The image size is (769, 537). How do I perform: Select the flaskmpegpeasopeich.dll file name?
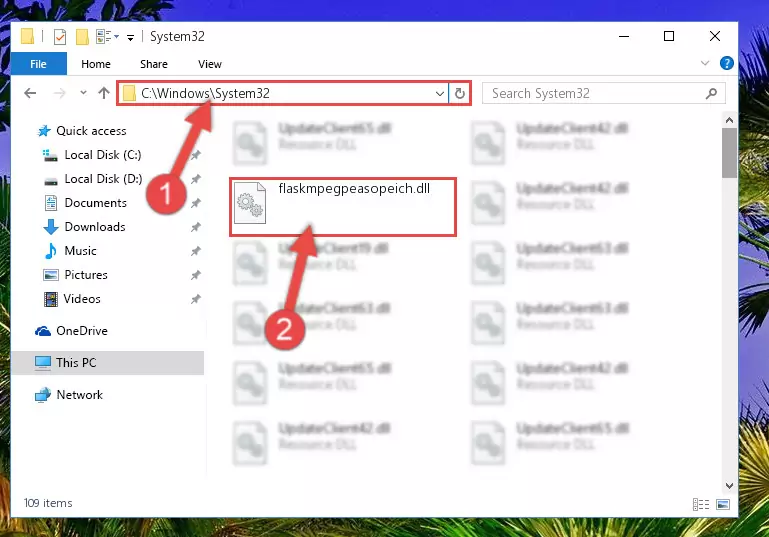(354, 189)
